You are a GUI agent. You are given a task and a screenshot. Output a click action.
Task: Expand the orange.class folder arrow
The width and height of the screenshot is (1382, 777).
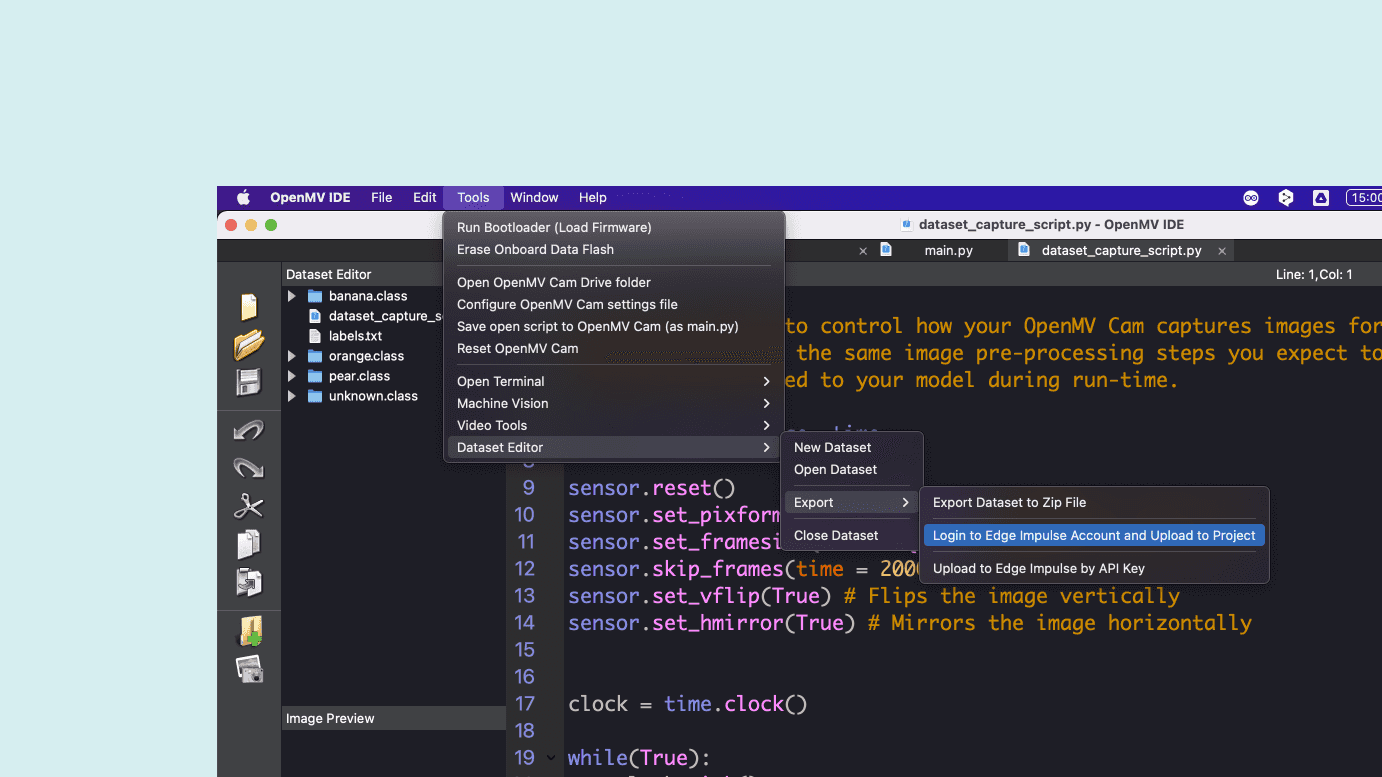[292, 356]
